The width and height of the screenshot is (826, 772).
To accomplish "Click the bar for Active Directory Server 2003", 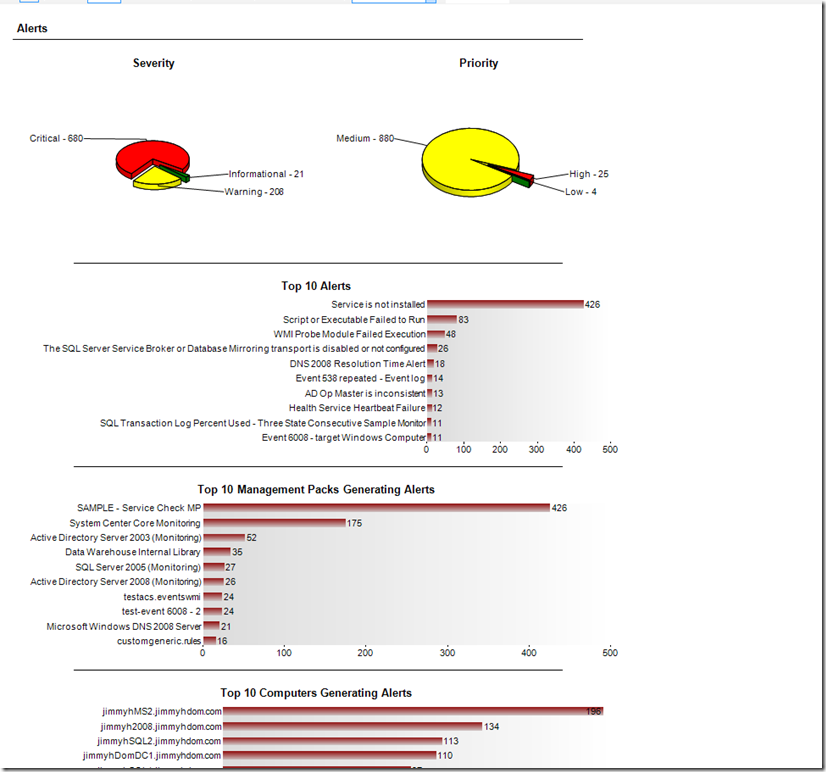I will tap(224, 538).
